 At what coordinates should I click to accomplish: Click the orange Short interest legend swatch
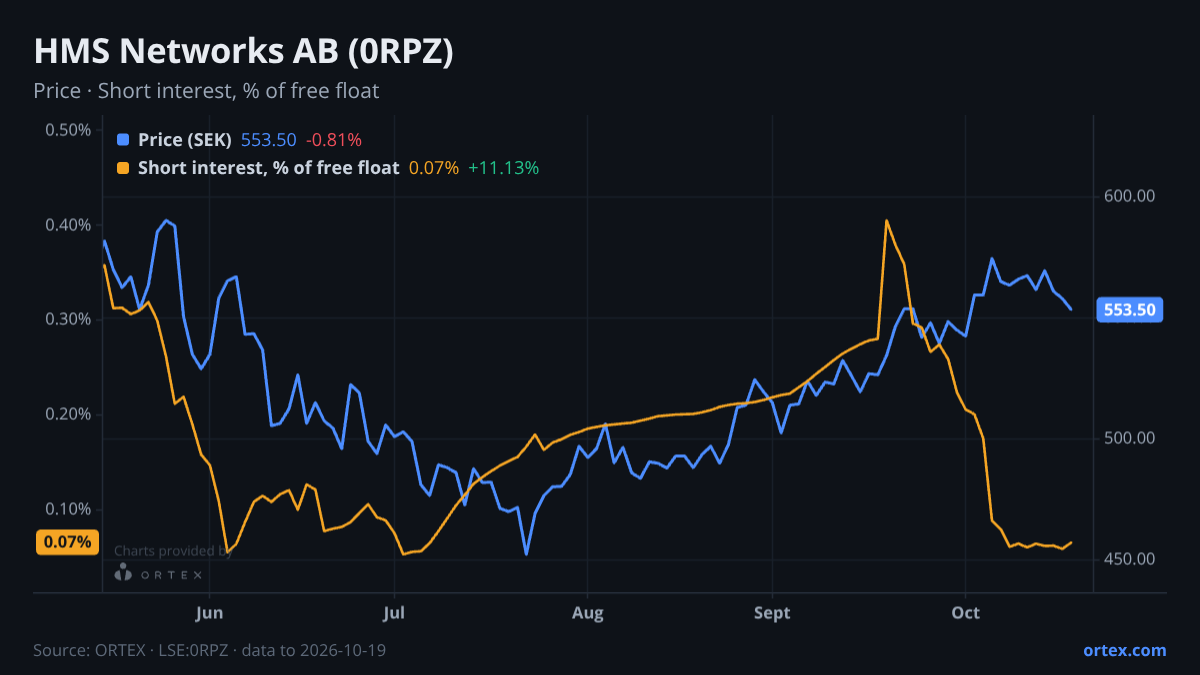123,168
